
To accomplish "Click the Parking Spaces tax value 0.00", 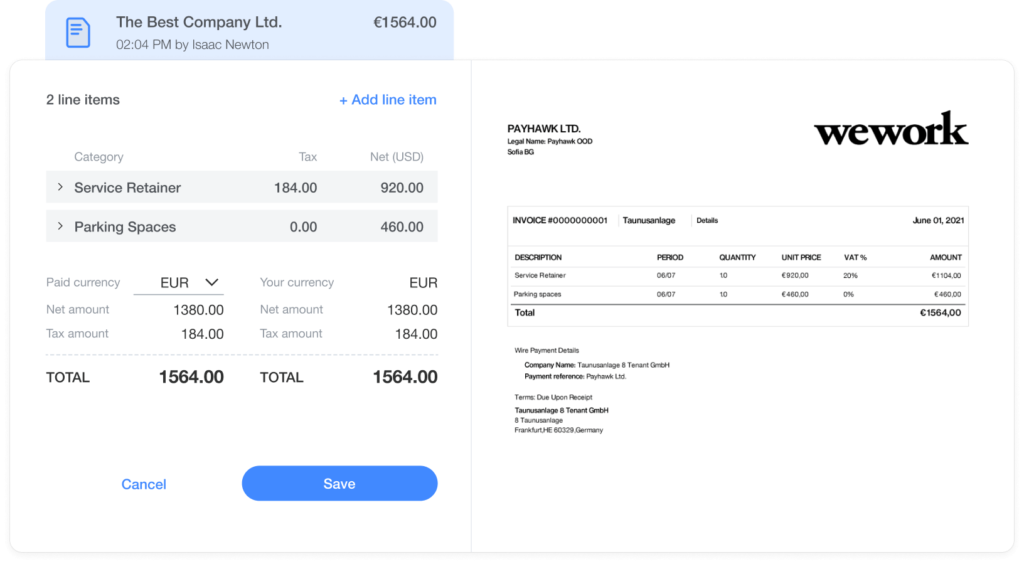I will (303, 227).
